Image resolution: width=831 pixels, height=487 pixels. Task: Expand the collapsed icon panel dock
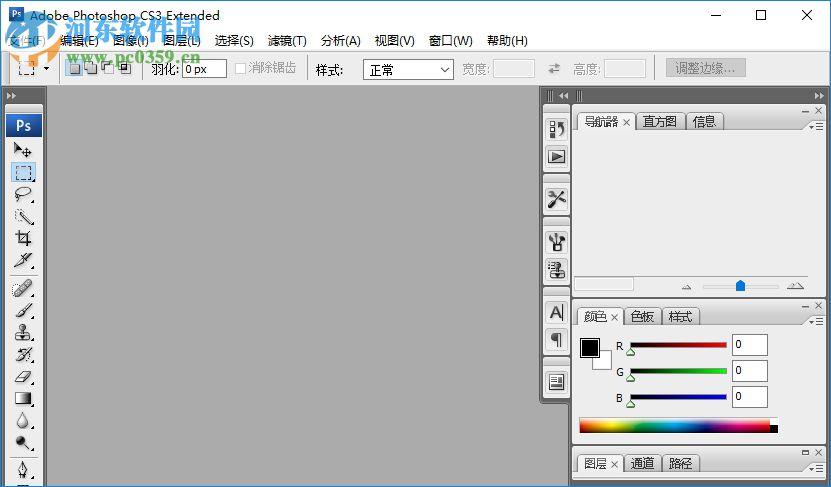tap(563, 96)
